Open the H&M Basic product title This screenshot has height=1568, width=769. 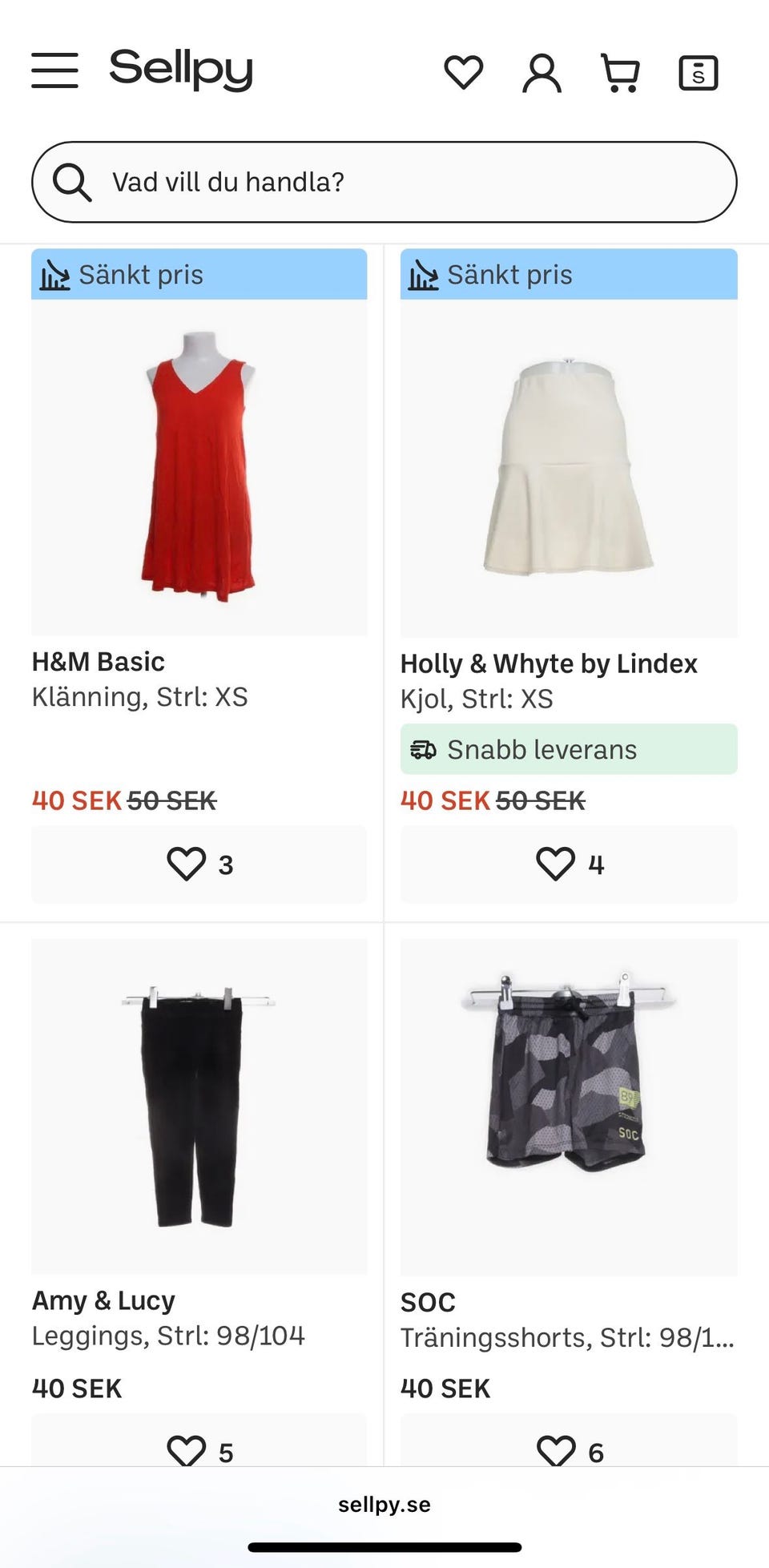pos(99,662)
